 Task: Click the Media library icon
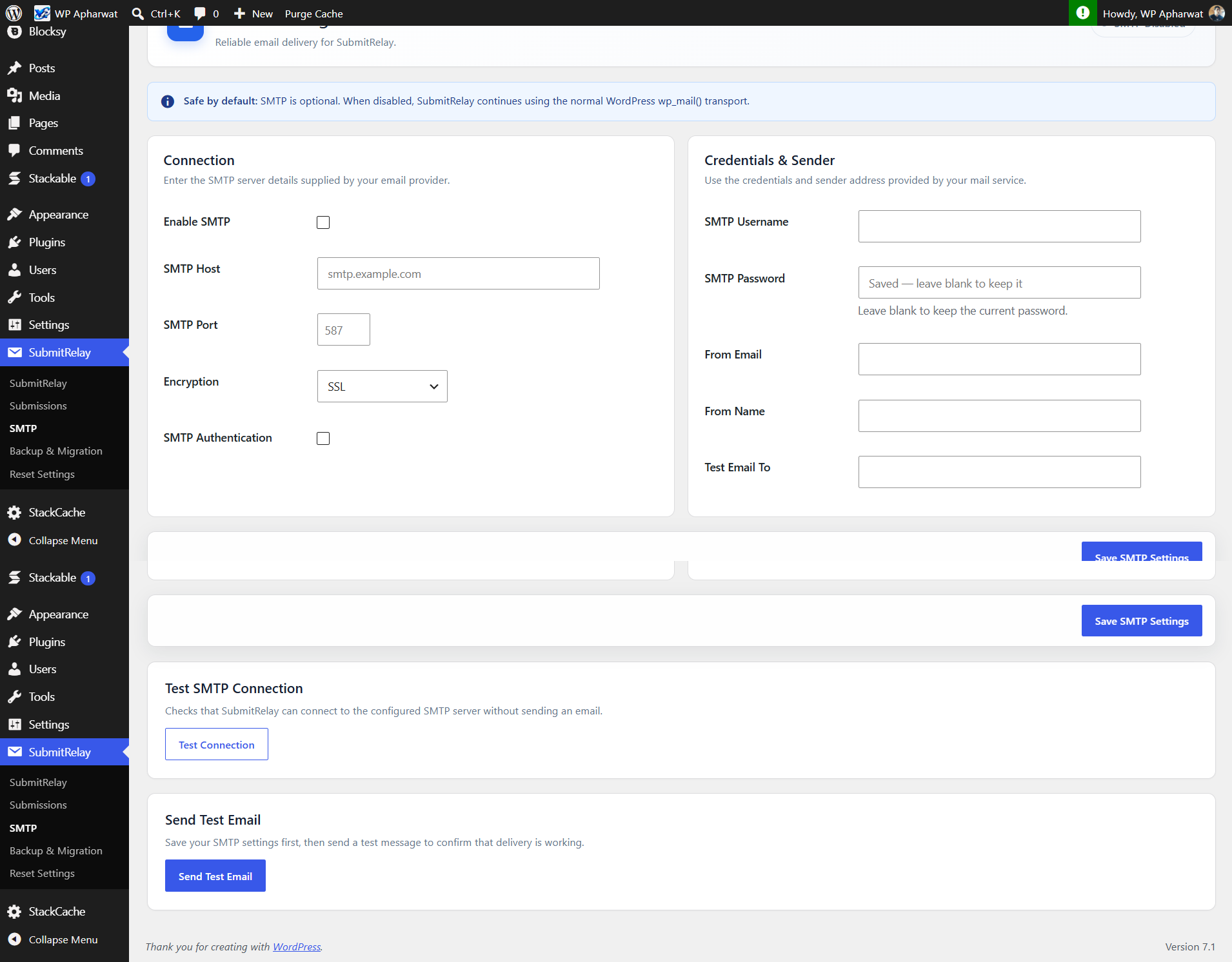coord(14,95)
